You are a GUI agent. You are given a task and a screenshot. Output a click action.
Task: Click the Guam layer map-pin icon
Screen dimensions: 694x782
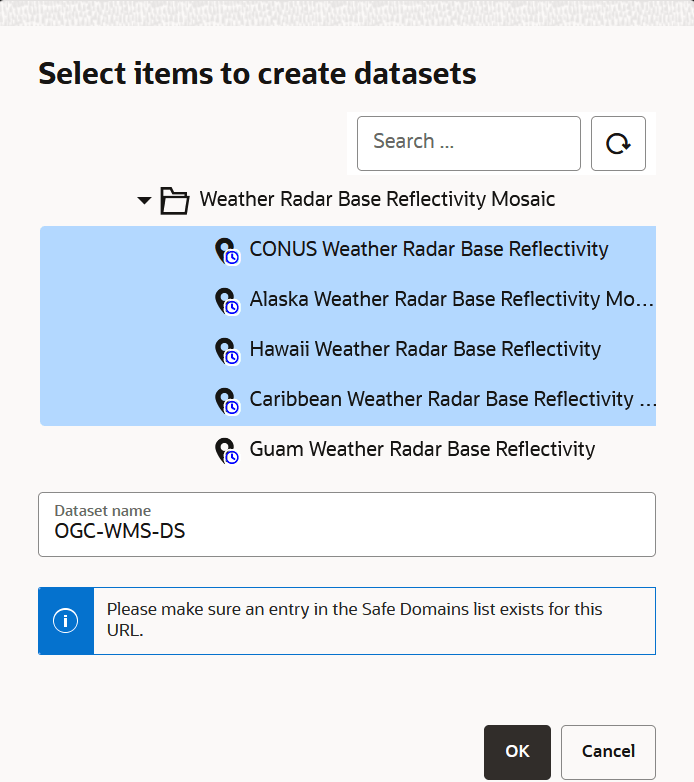tap(227, 451)
